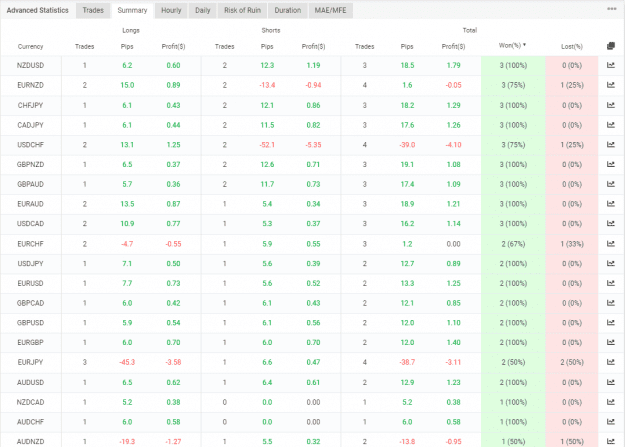Open the chart icon for AUDCHF row
625x447 pixels.
click(611, 422)
